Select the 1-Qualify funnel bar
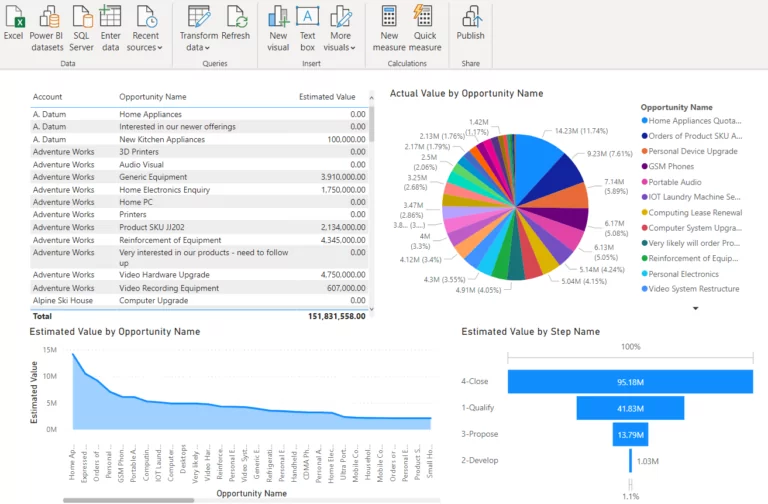768x504 pixels. [630, 408]
